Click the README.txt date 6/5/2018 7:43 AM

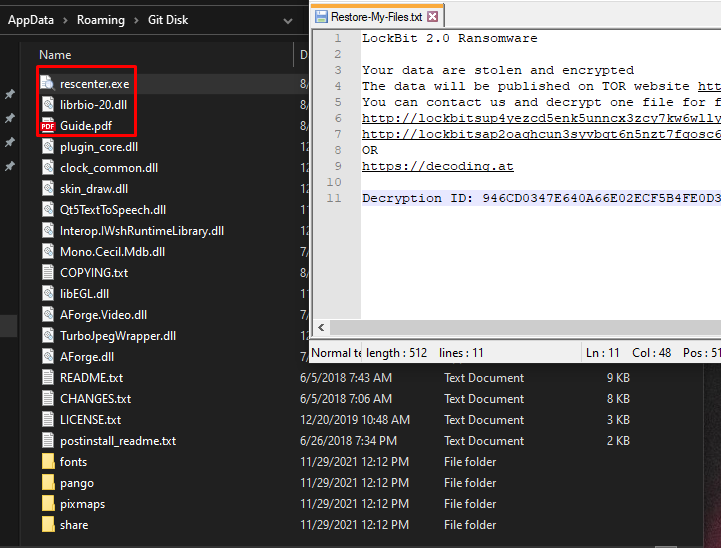(x=346, y=378)
